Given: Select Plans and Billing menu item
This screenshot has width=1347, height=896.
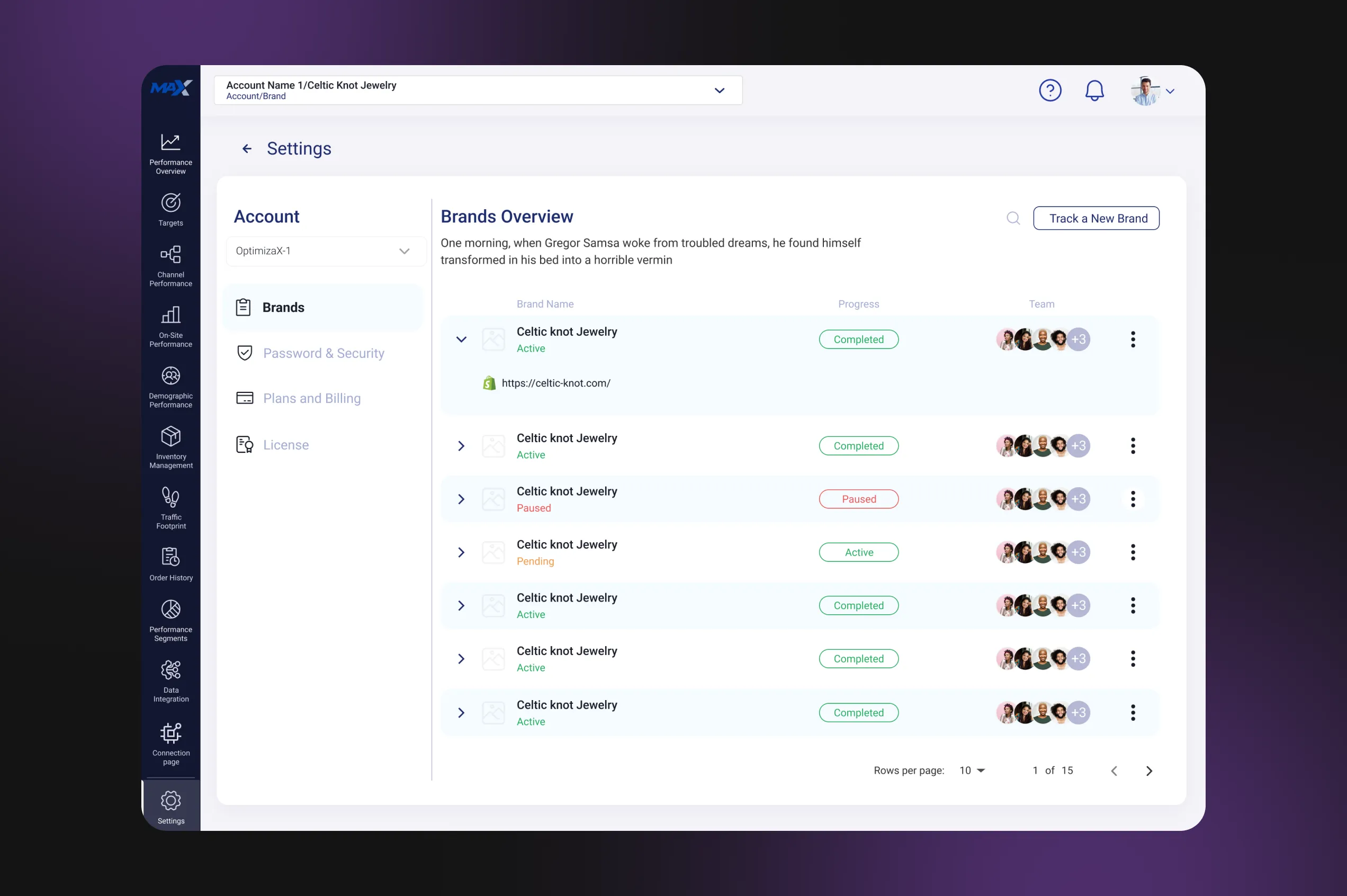Looking at the screenshot, I should 311,398.
